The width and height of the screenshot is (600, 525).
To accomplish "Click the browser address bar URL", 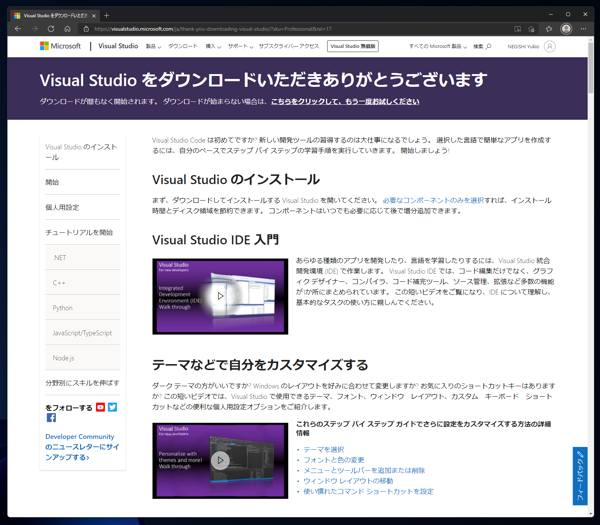I will (213, 29).
